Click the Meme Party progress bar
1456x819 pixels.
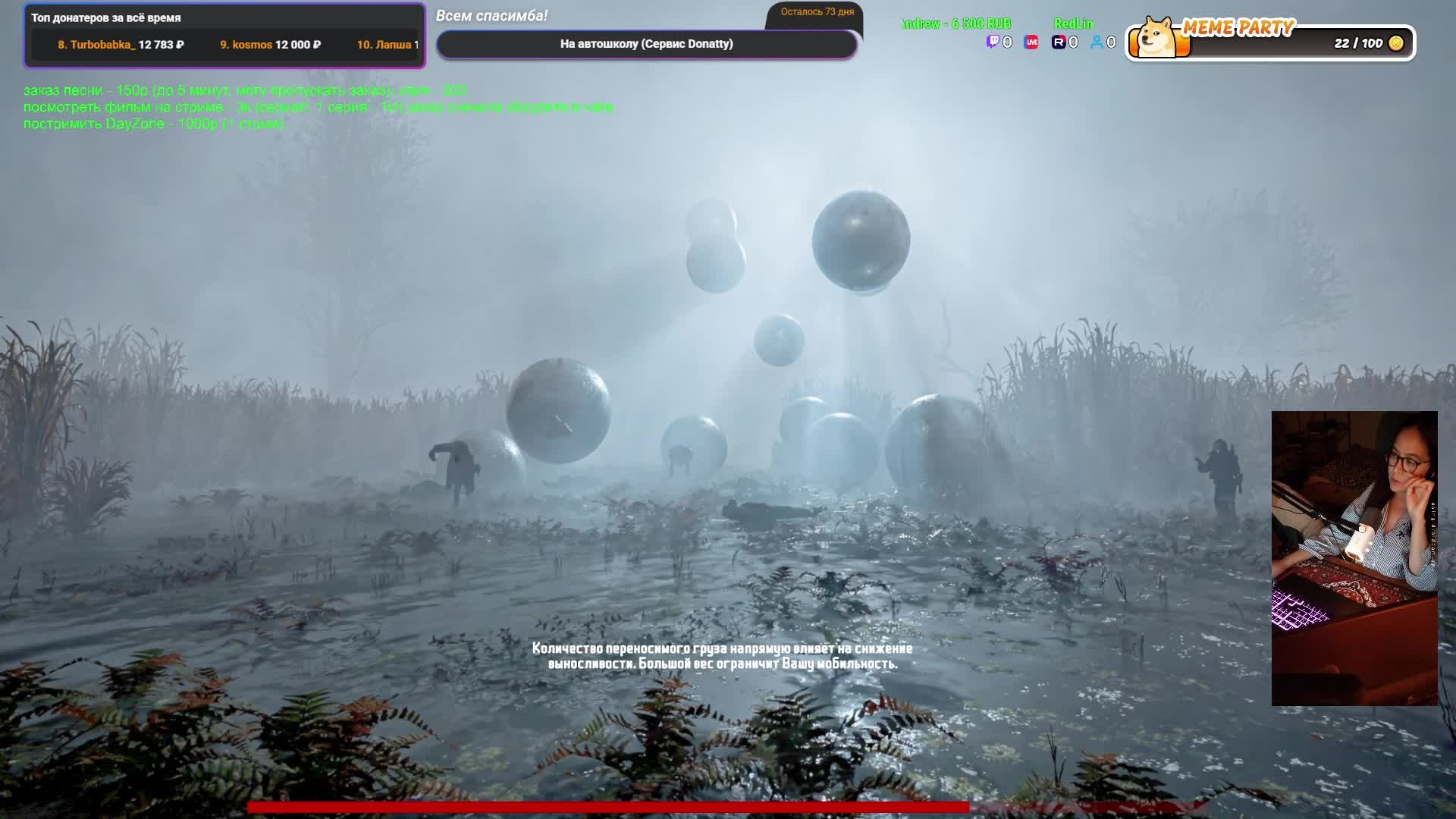click(x=1270, y=43)
